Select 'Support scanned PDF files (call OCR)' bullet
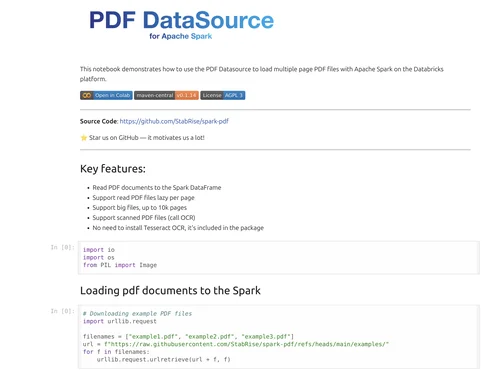The image size is (490, 370). point(144,218)
